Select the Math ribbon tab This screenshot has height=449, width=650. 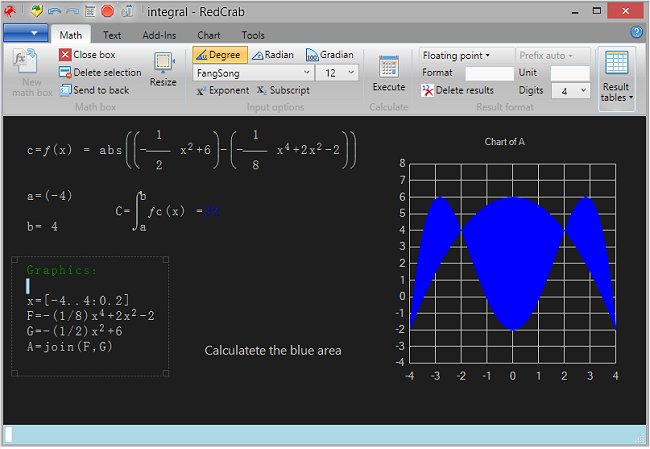point(70,35)
